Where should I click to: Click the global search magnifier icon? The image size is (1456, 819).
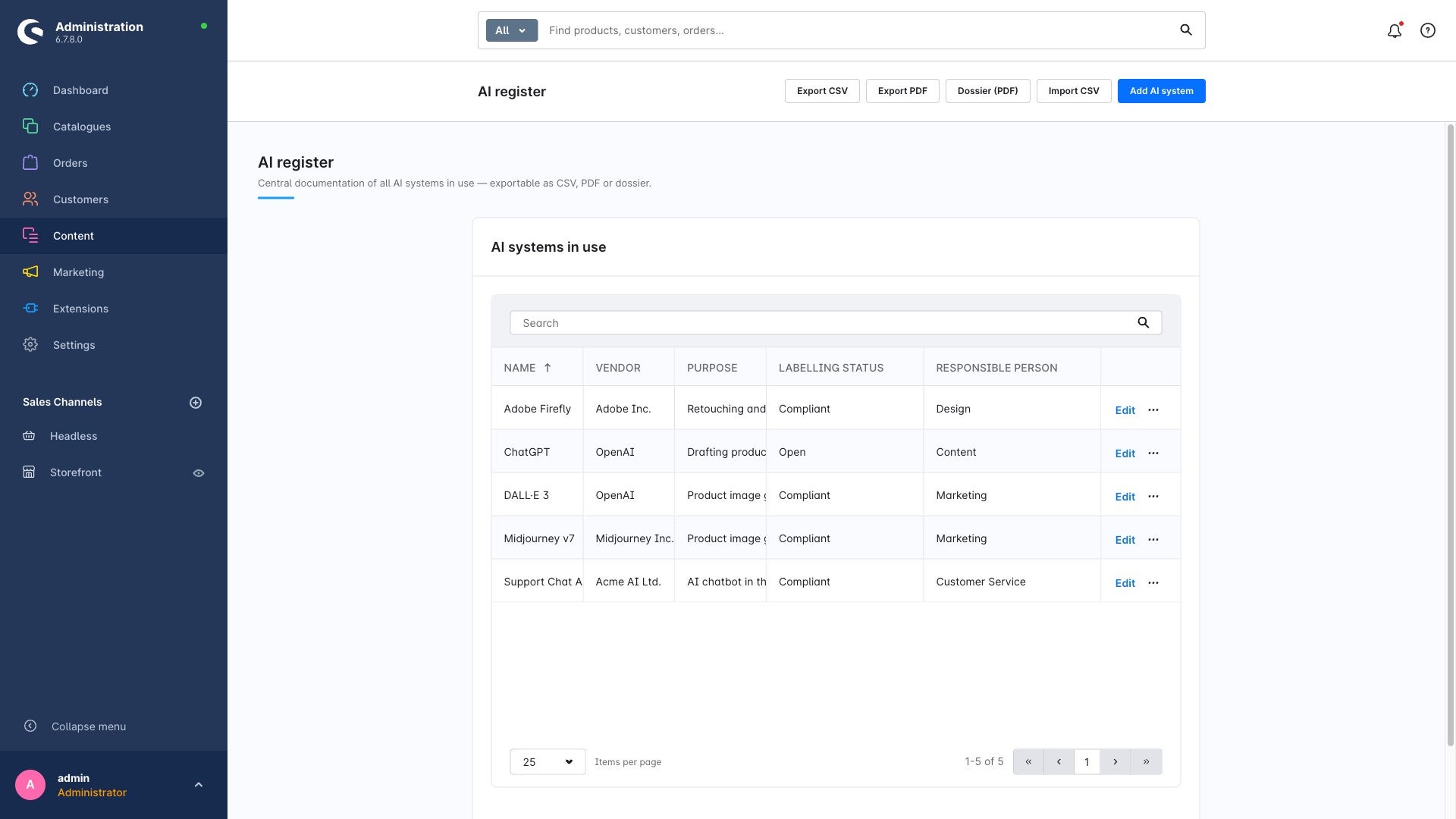coord(1186,30)
